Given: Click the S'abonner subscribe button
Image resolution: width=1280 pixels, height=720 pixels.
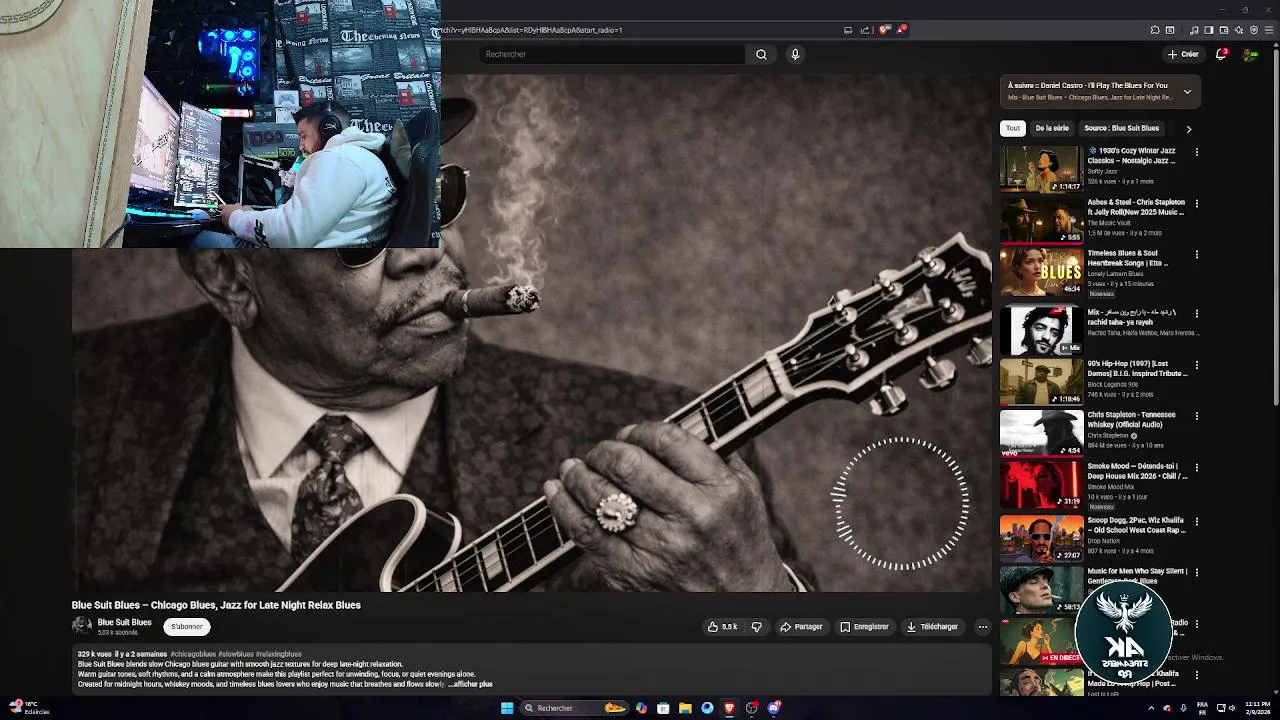Looking at the screenshot, I should (x=187, y=627).
